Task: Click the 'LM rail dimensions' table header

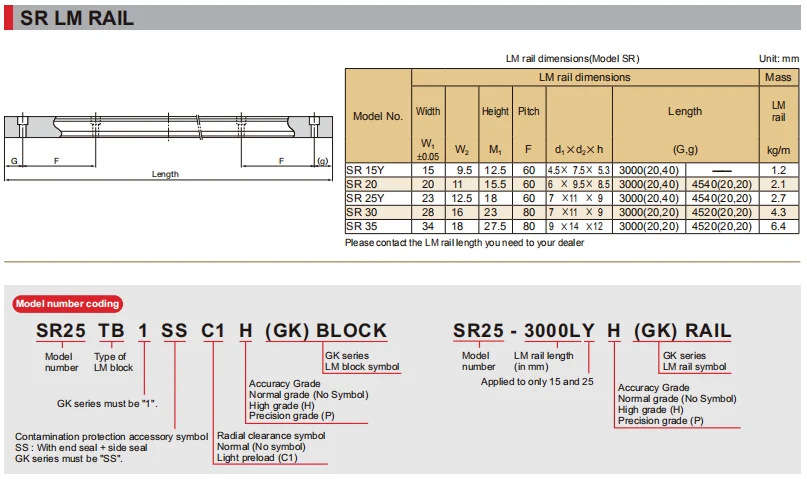Action: click(585, 77)
